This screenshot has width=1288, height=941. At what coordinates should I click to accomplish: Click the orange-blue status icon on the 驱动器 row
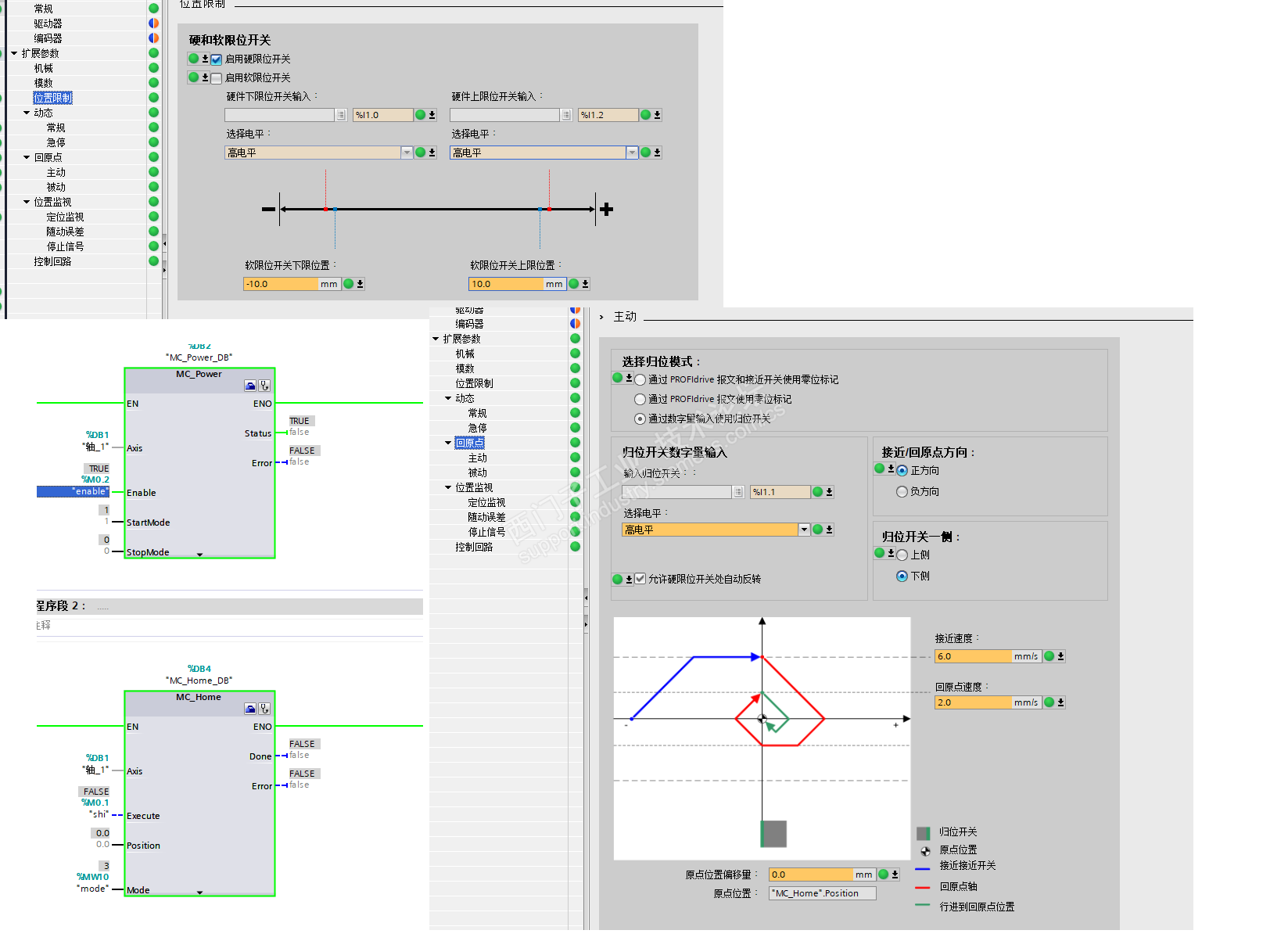pos(153,23)
